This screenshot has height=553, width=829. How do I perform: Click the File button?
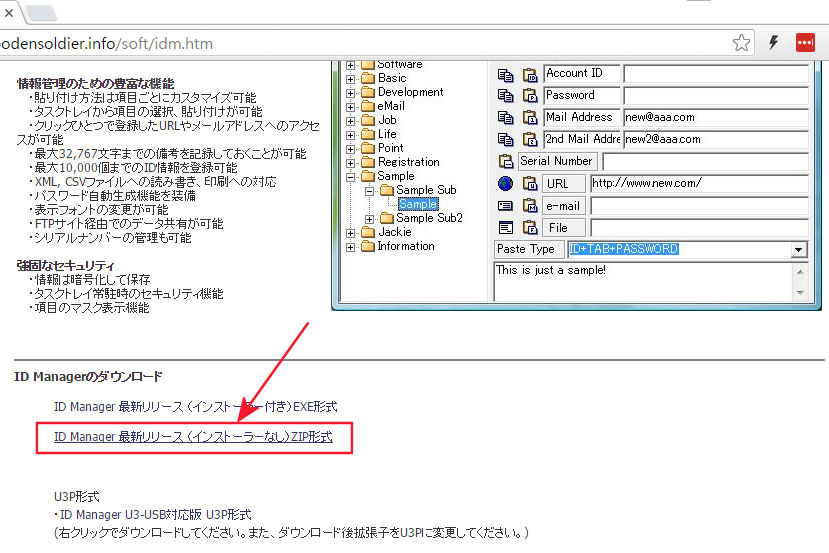pyautogui.click(x=564, y=228)
